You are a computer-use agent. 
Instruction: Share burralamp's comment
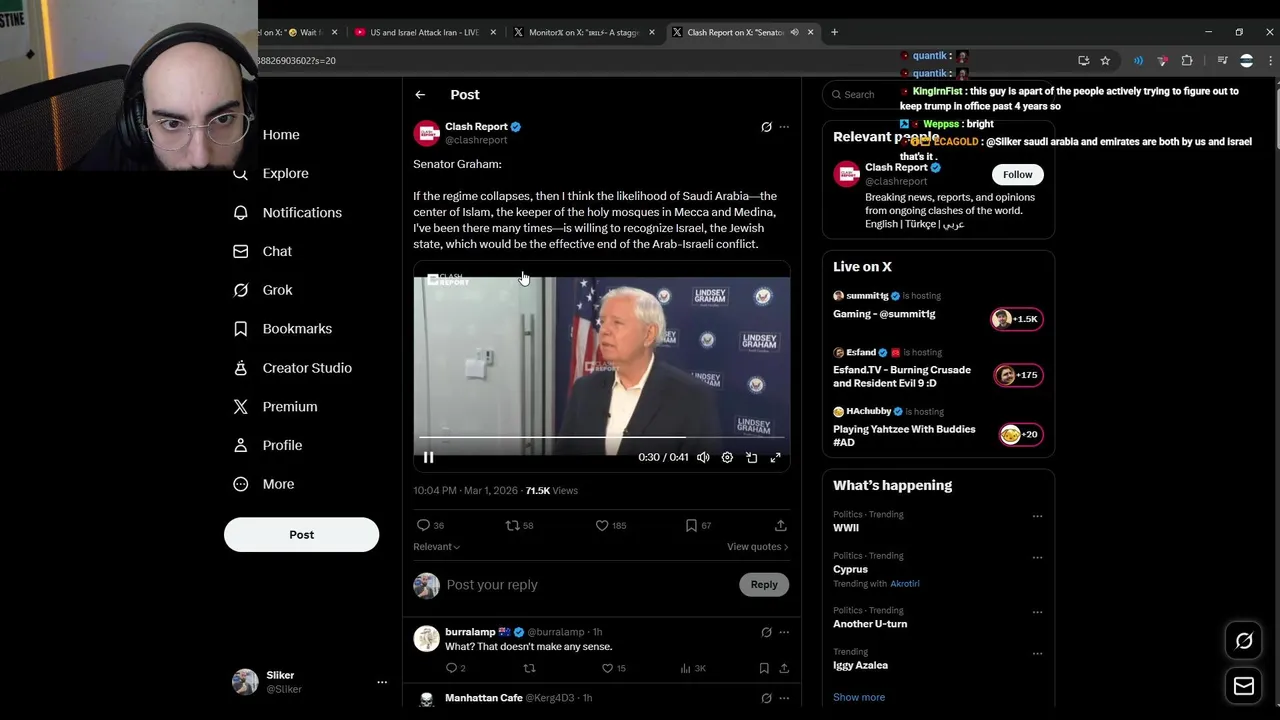click(784, 668)
